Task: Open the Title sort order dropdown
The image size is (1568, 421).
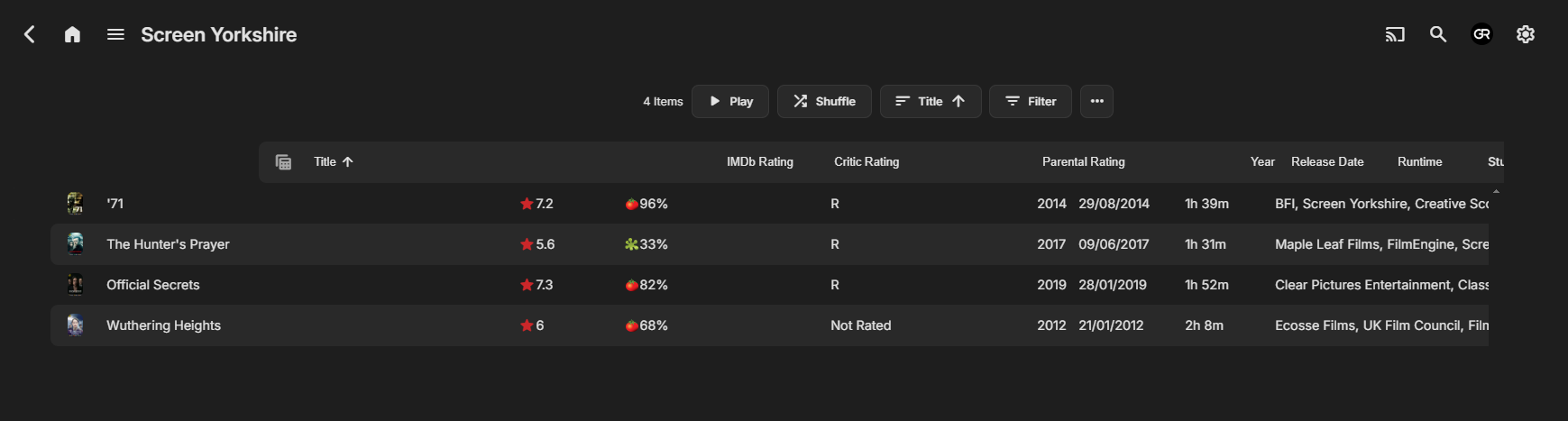Action: pos(931,102)
